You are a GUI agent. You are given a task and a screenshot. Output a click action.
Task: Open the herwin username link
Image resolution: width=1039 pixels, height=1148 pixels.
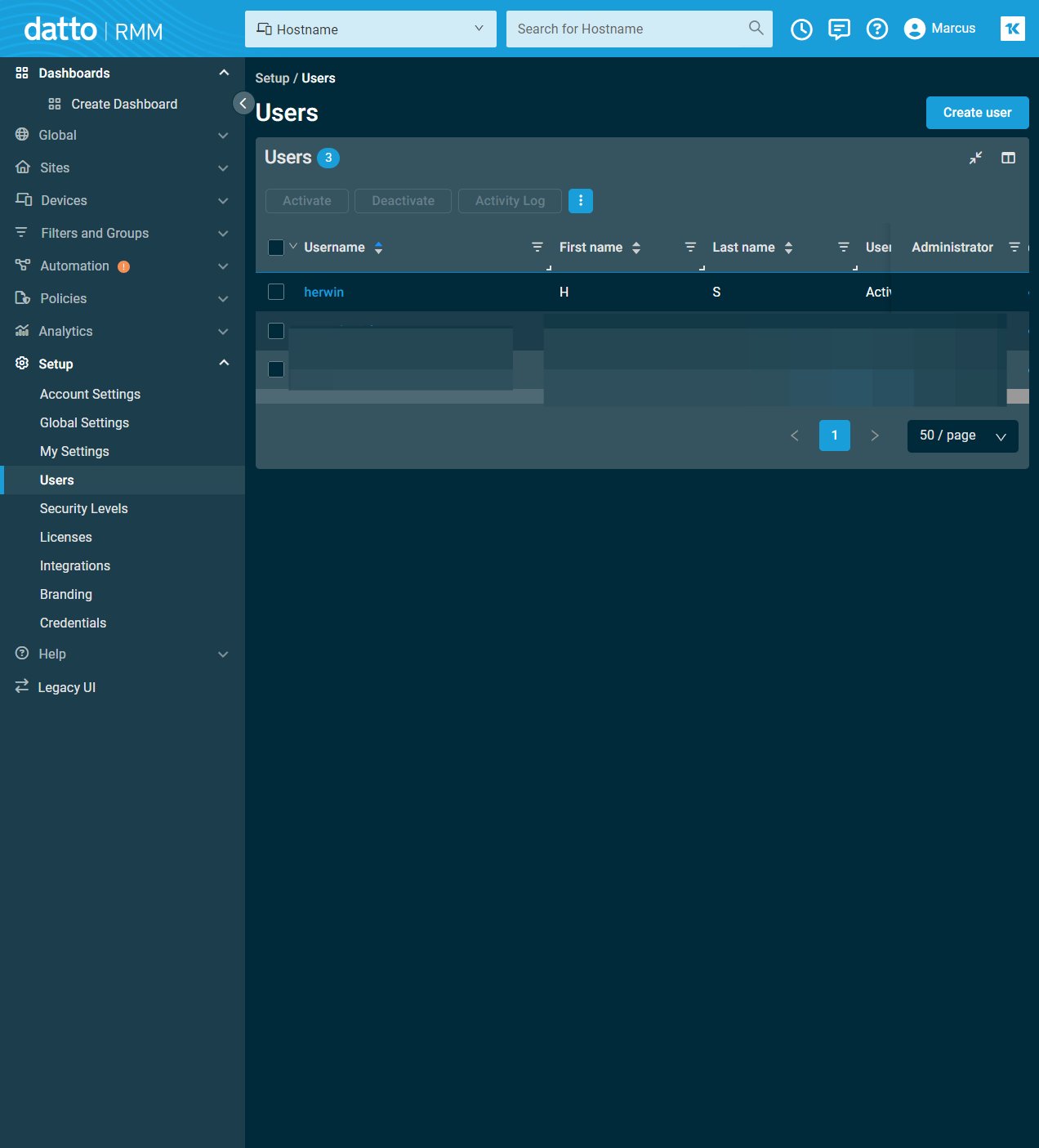(x=323, y=292)
